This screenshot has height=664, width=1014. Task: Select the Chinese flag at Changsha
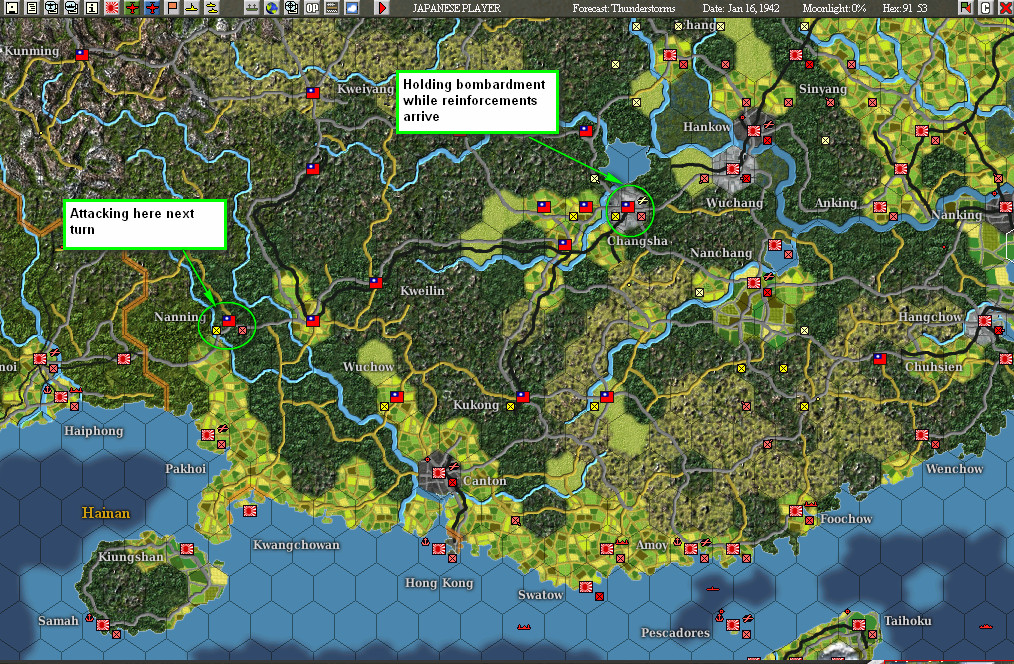click(628, 207)
